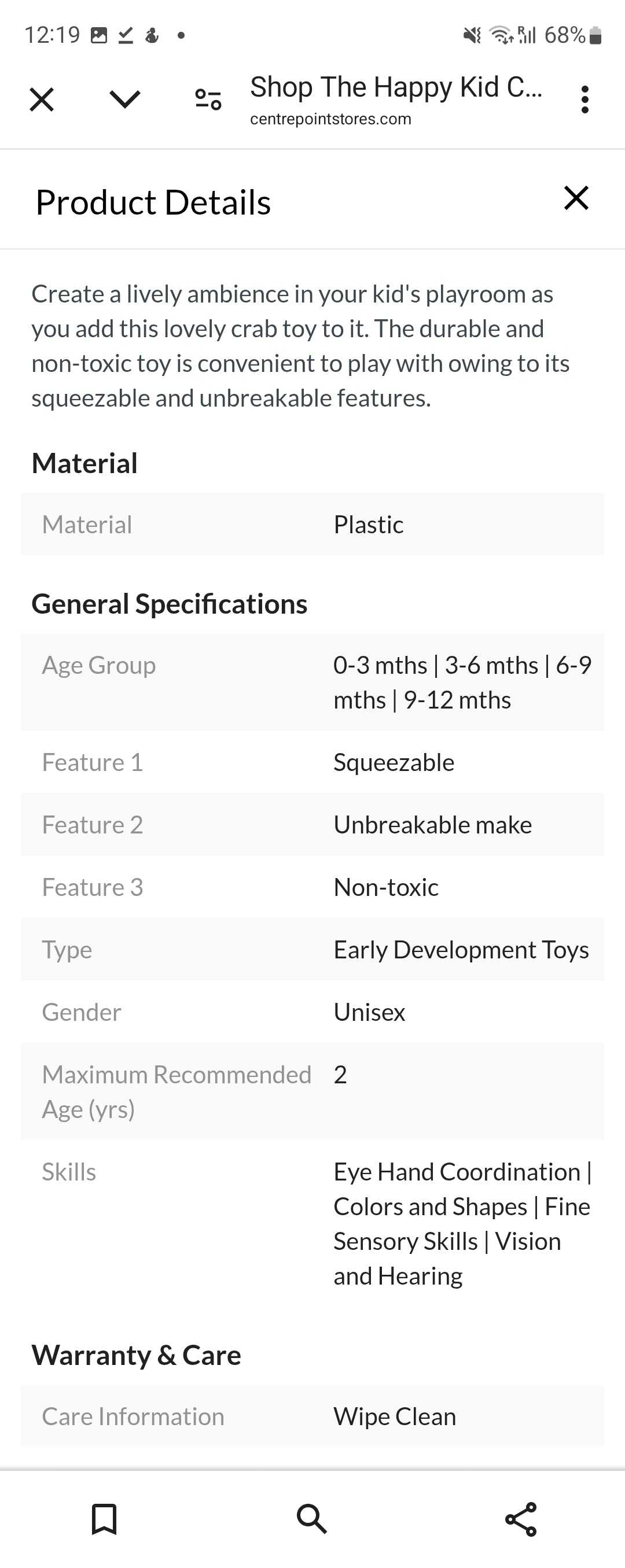
Task: Close the browser custom tab
Action: (x=42, y=99)
